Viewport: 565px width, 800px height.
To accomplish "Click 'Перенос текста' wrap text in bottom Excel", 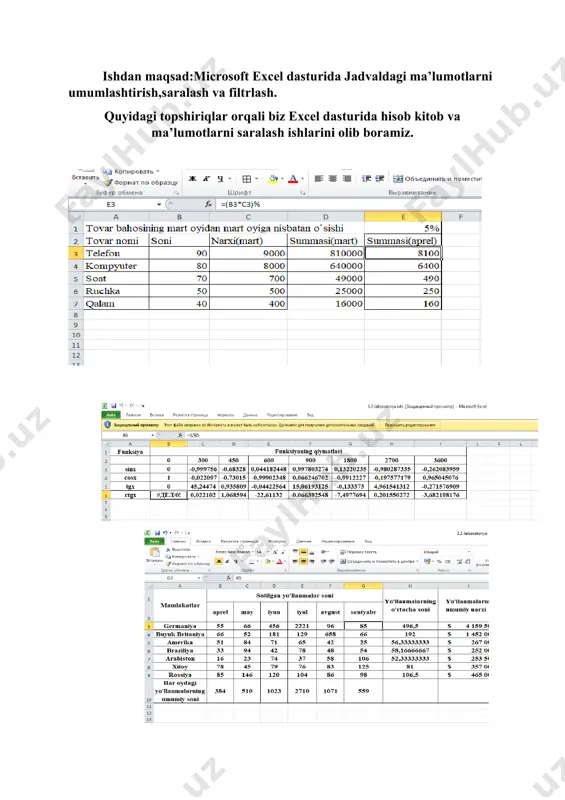I will point(358,552).
